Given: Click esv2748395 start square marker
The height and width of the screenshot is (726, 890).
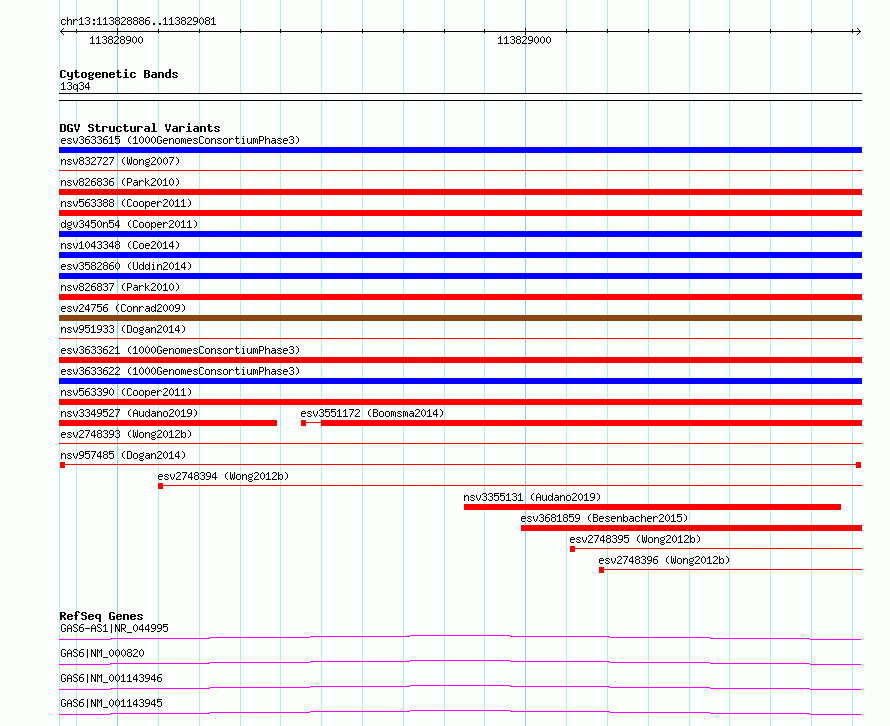Looking at the screenshot, I should click(x=573, y=549).
